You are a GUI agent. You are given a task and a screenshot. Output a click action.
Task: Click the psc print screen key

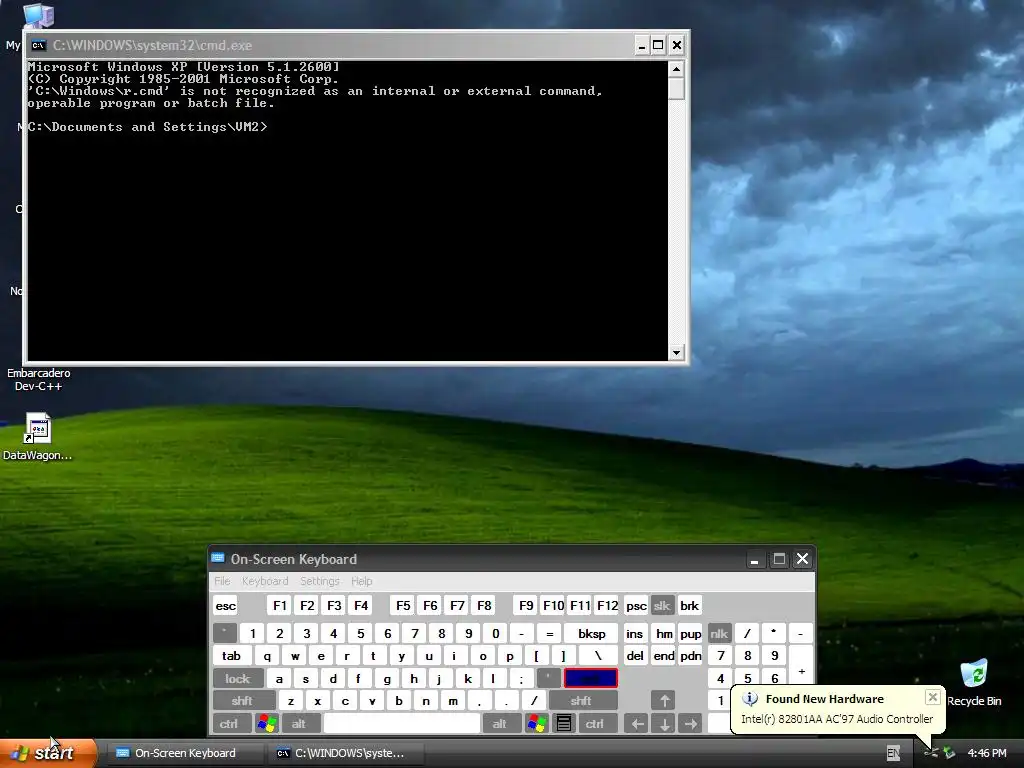tap(636, 605)
